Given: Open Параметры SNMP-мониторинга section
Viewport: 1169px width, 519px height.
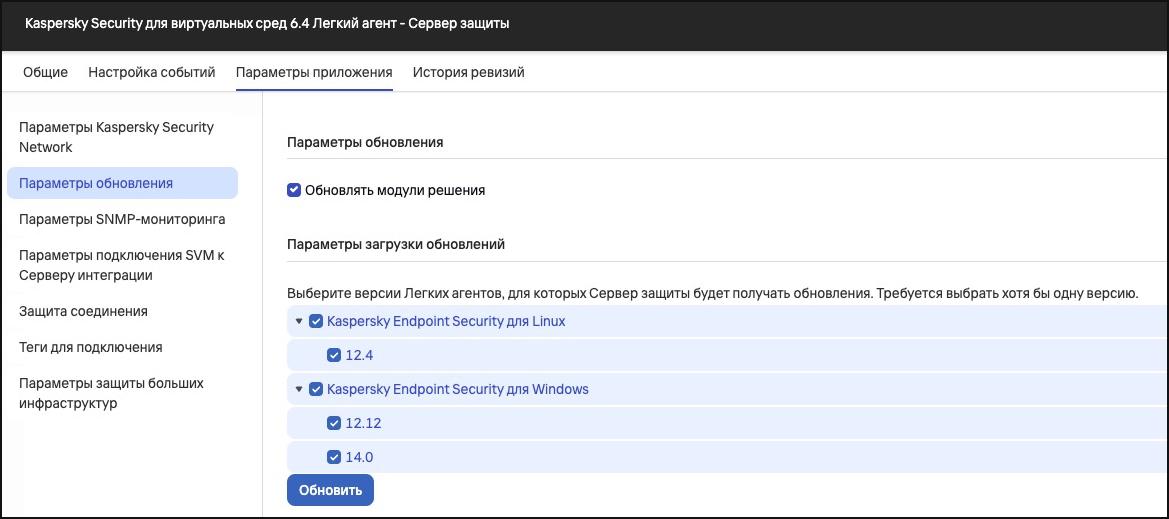Looking at the screenshot, I should [x=122, y=220].
